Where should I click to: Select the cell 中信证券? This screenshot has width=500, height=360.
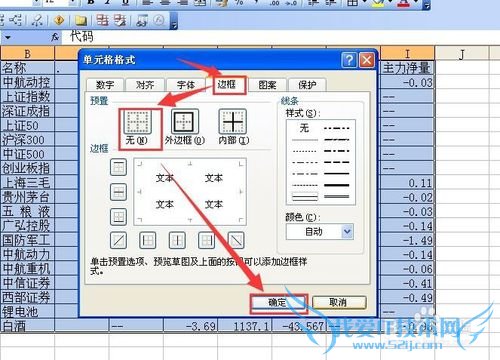tap(27, 283)
